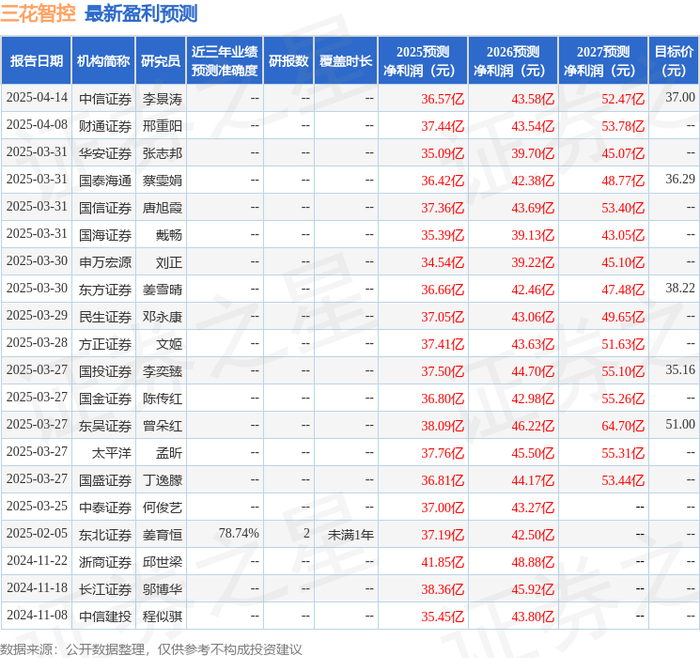This screenshot has width=700, height=658.
Task: Click target price 51.00
Action: 680,424
